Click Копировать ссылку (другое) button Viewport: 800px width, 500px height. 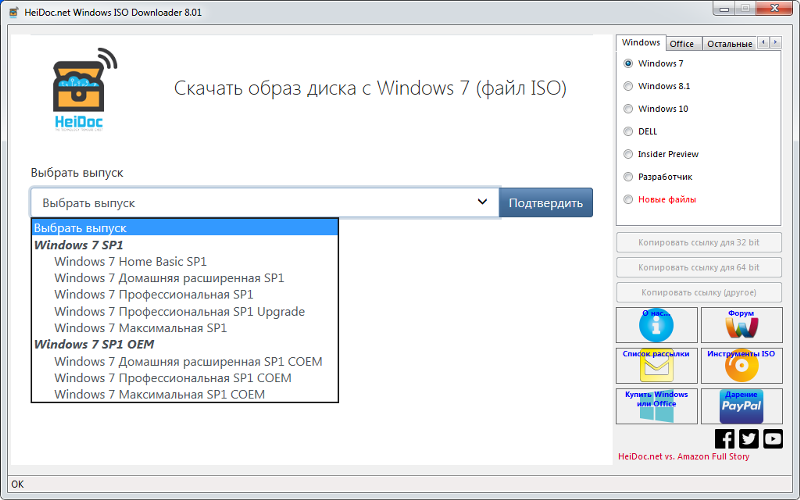(698, 292)
